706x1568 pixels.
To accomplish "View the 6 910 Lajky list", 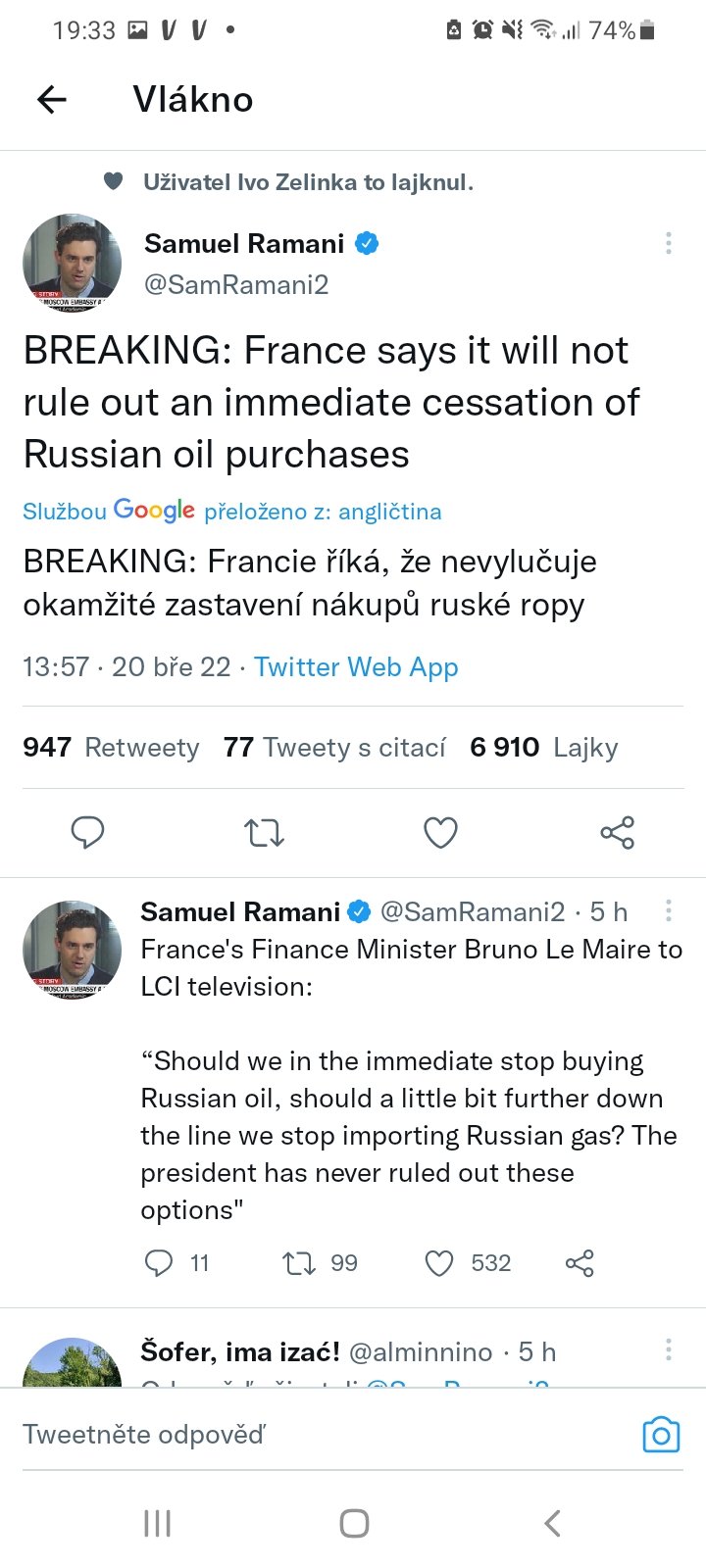I will click(x=543, y=748).
